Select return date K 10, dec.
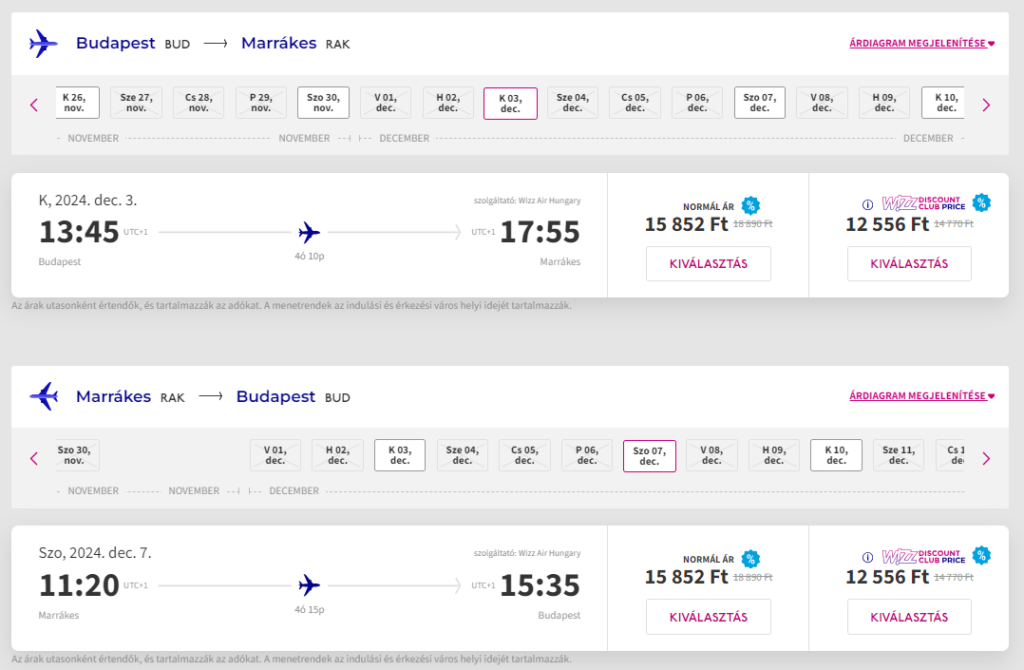 [x=836, y=455]
